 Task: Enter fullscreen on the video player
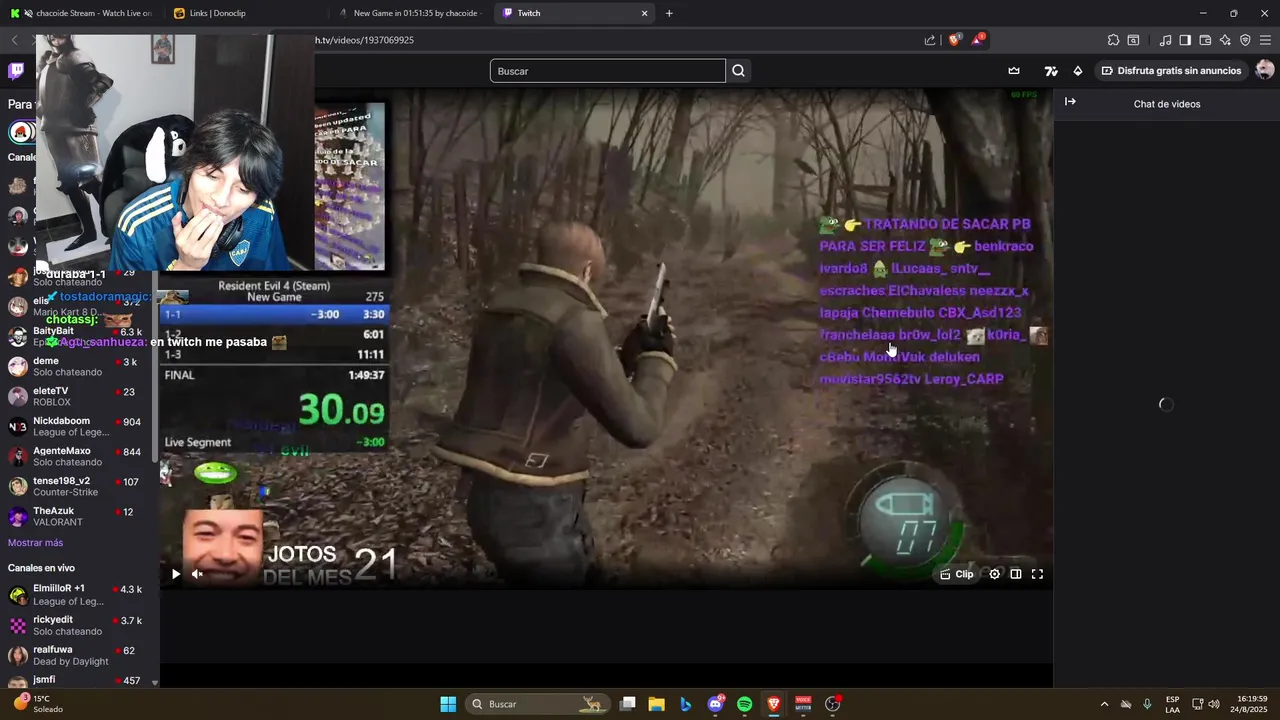tap(1037, 574)
